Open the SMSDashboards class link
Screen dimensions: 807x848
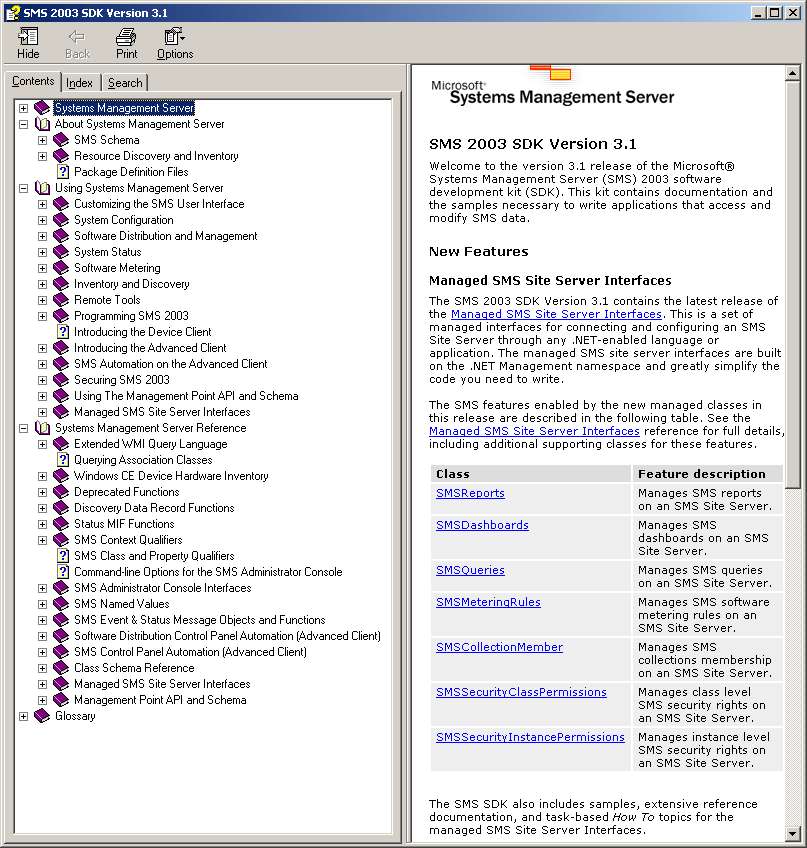(x=482, y=525)
